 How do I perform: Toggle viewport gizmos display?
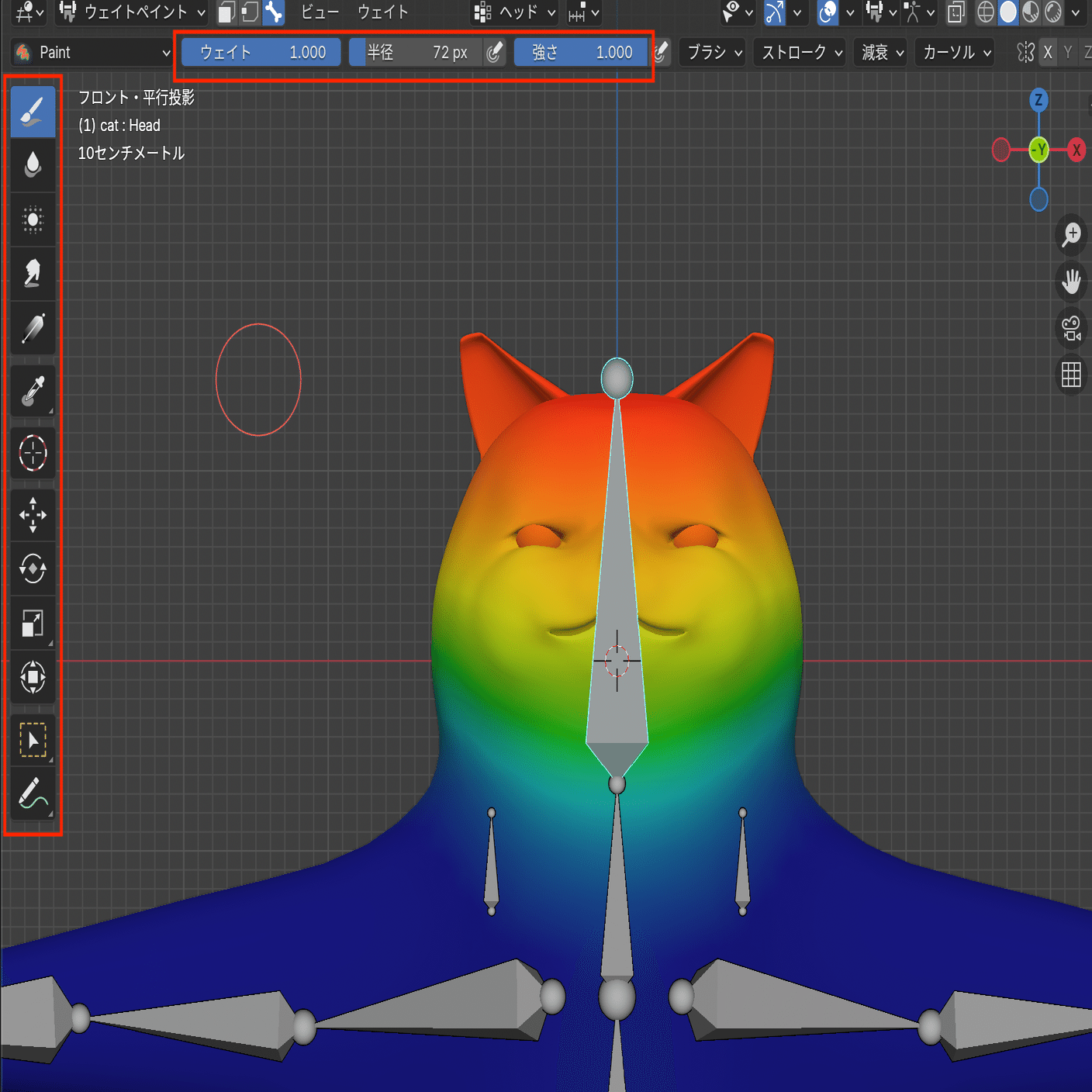coord(774,12)
